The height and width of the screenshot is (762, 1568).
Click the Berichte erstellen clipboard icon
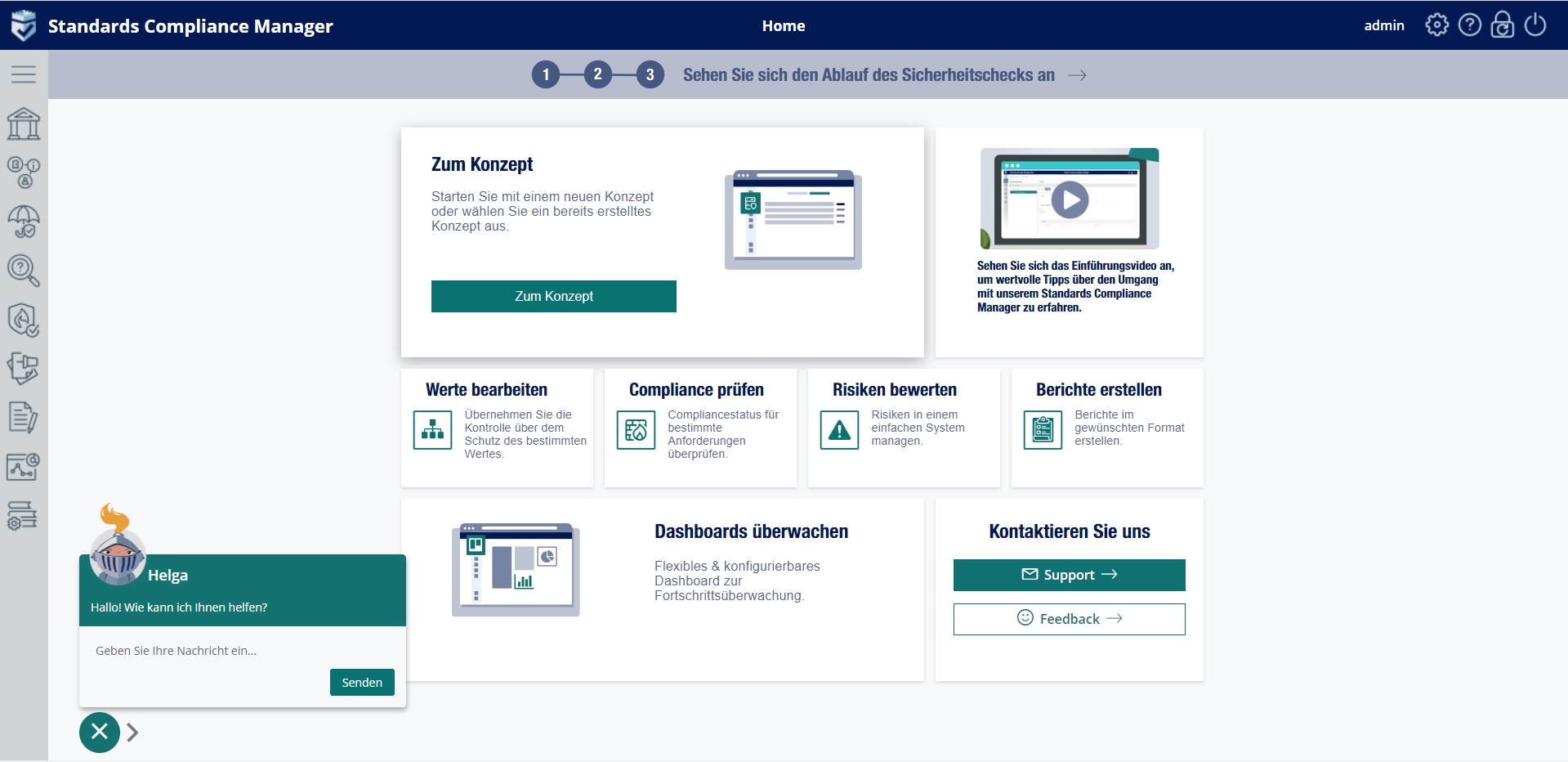pyautogui.click(x=1043, y=430)
